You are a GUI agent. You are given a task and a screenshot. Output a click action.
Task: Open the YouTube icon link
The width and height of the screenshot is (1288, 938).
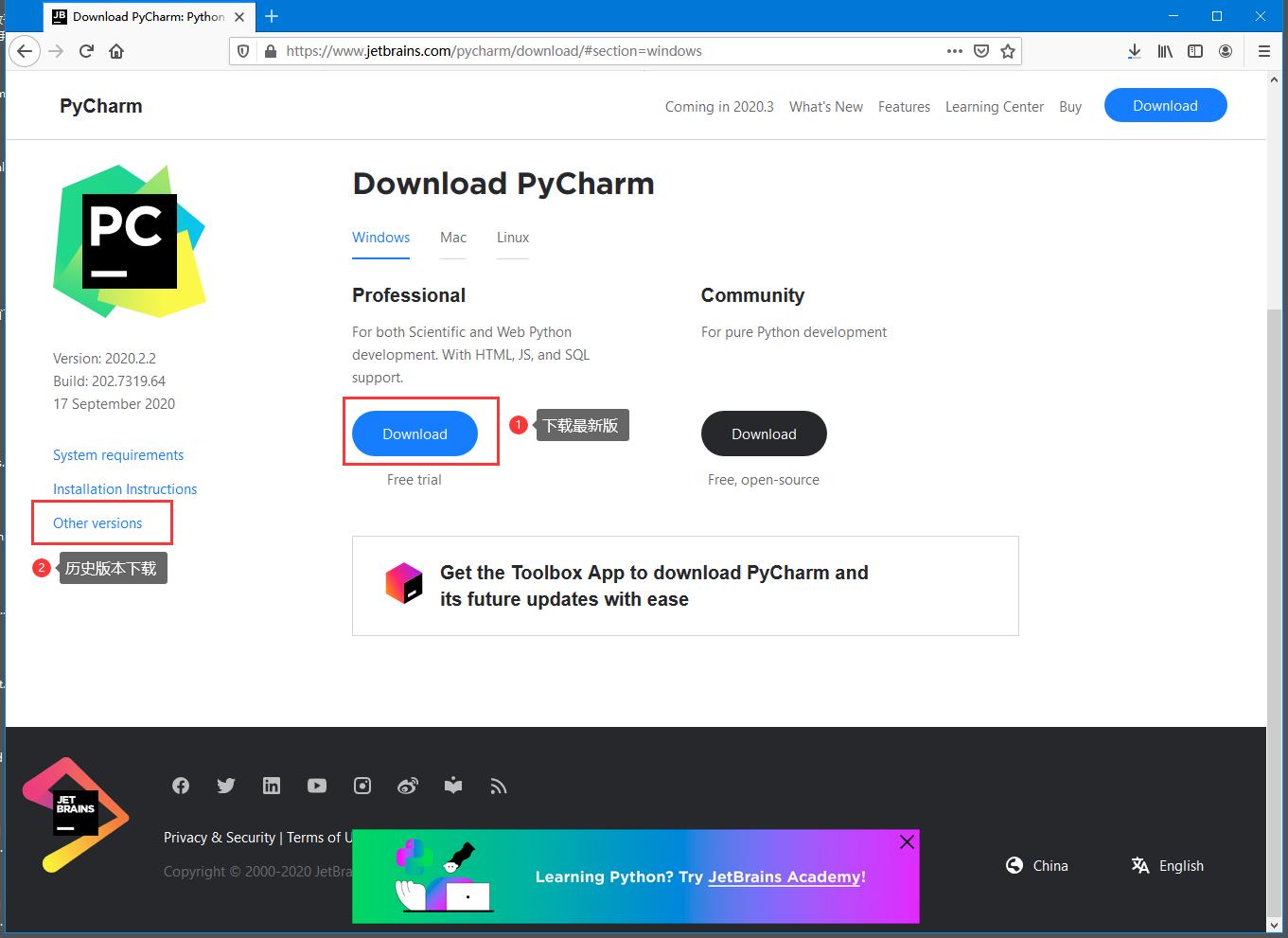[317, 786]
